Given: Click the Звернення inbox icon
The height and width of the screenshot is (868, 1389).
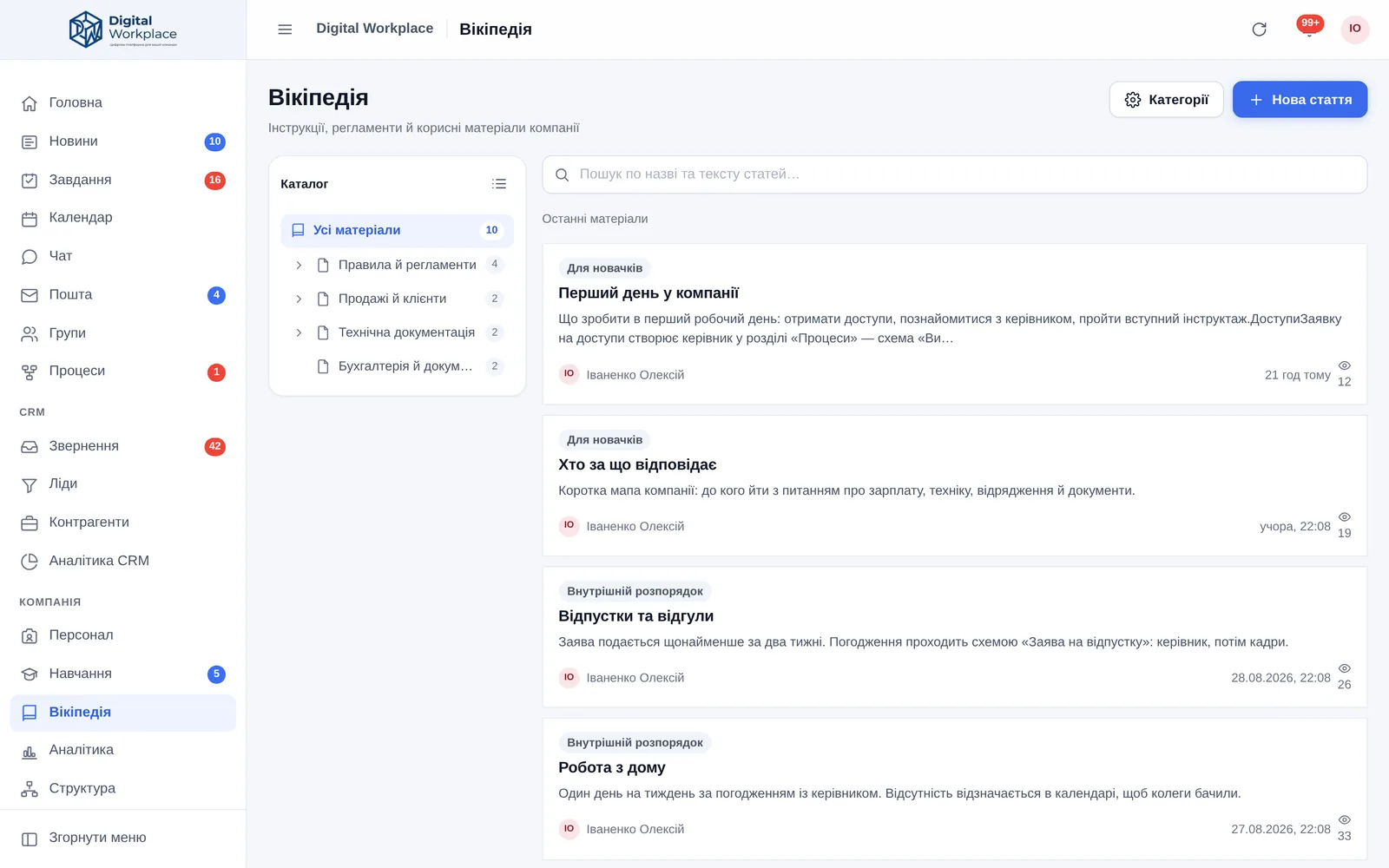Looking at the screenshot, I should (30, 447).
